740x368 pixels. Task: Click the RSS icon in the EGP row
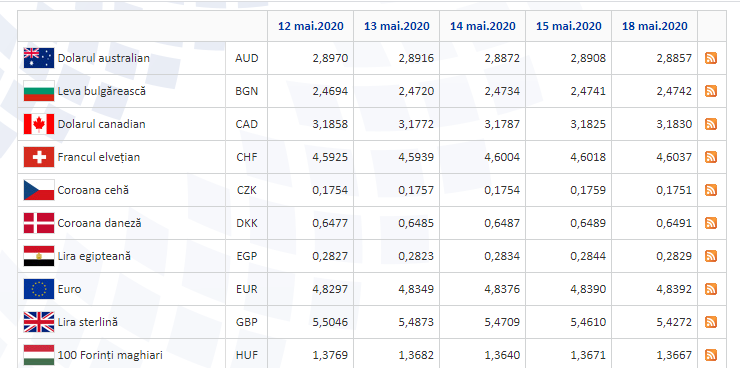coord(711,256)
